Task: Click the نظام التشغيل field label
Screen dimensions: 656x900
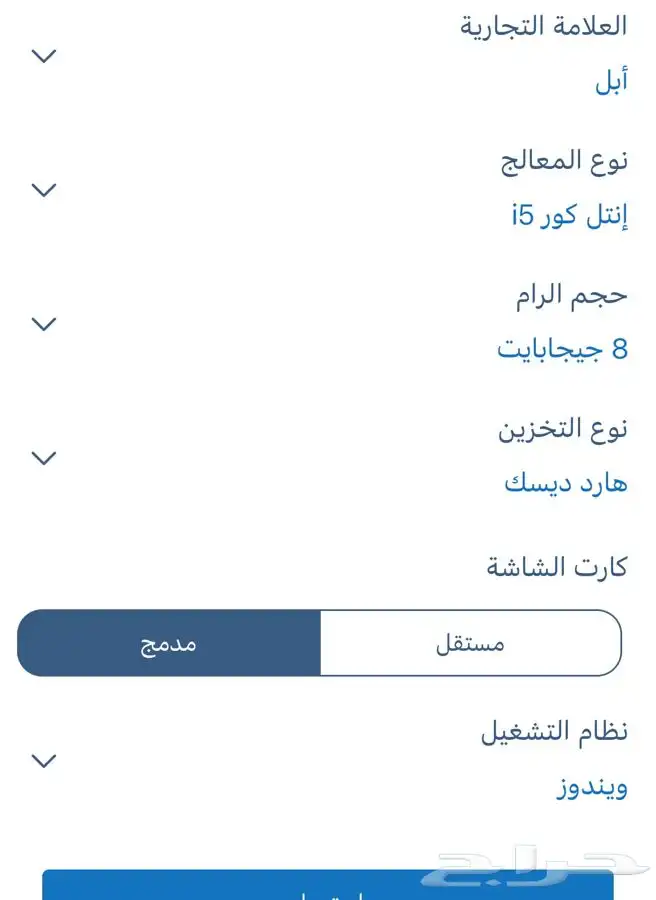Action: point(554,731)
